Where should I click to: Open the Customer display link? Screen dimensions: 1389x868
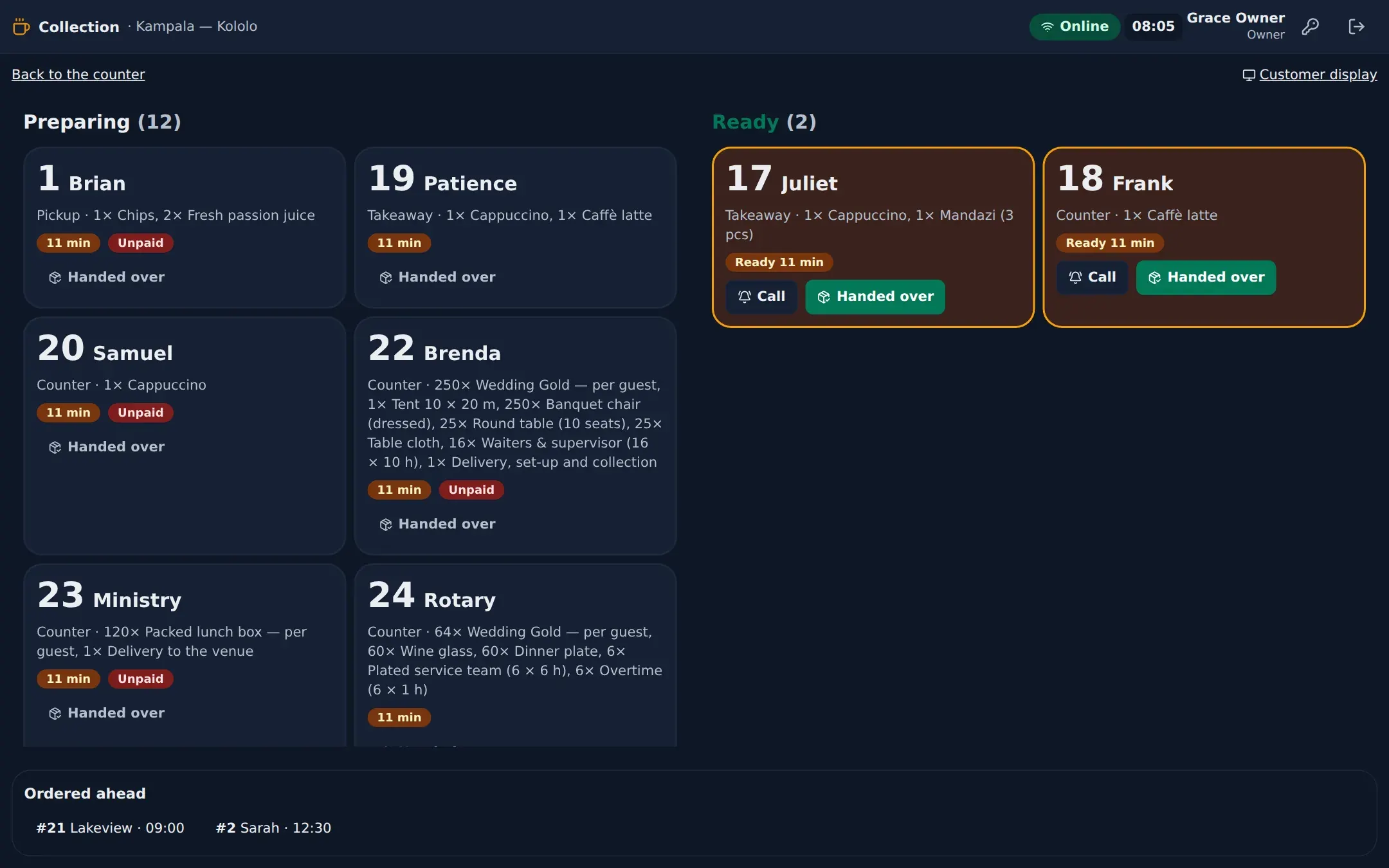[x=1309, y=75]
